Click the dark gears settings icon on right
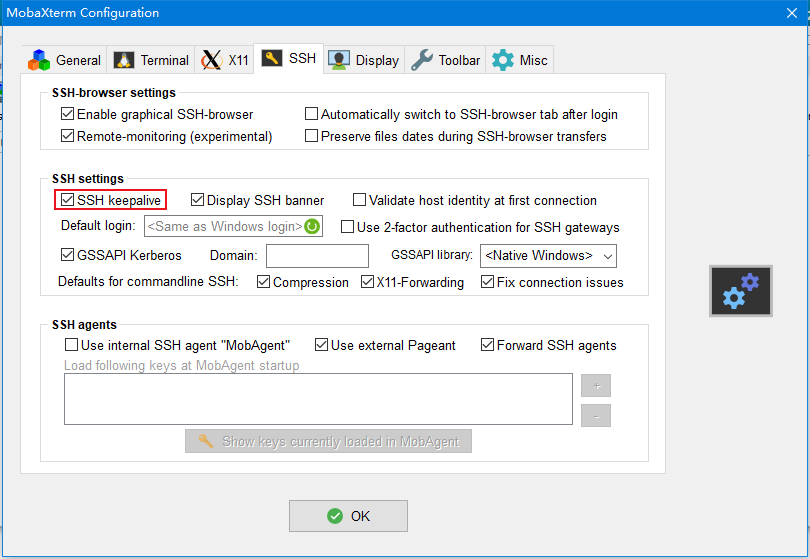 pos(741,291)
